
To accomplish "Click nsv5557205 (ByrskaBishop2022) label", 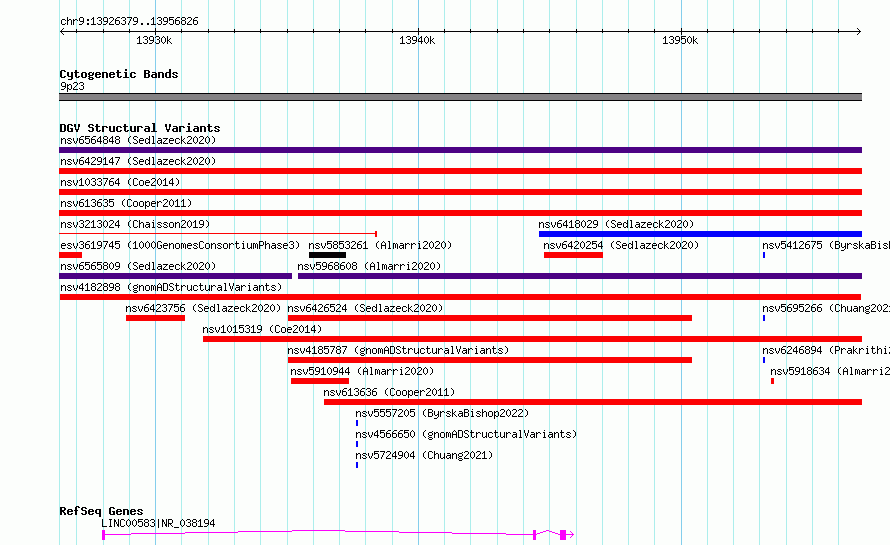I will pos(442,413).
